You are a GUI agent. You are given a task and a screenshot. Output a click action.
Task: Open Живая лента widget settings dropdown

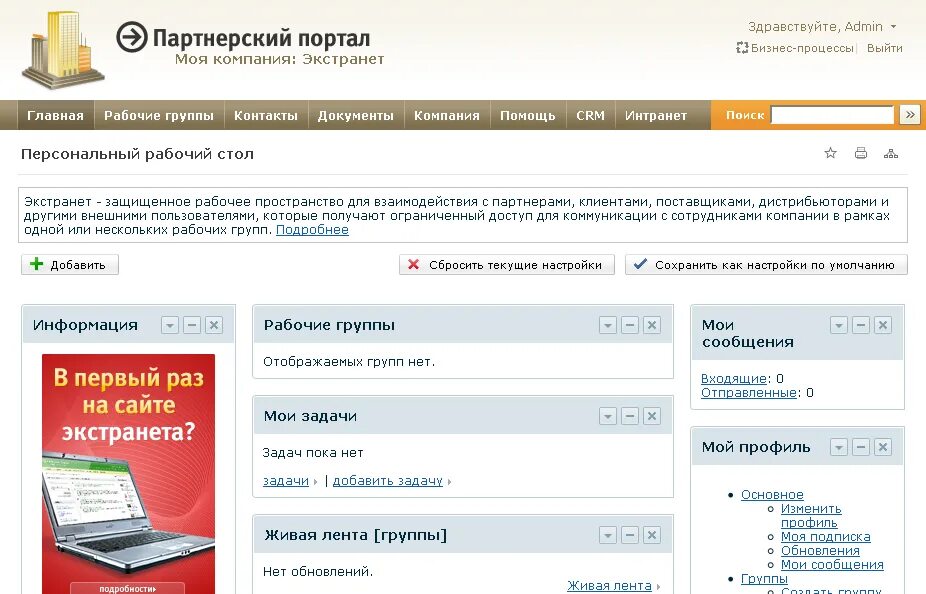608,535
